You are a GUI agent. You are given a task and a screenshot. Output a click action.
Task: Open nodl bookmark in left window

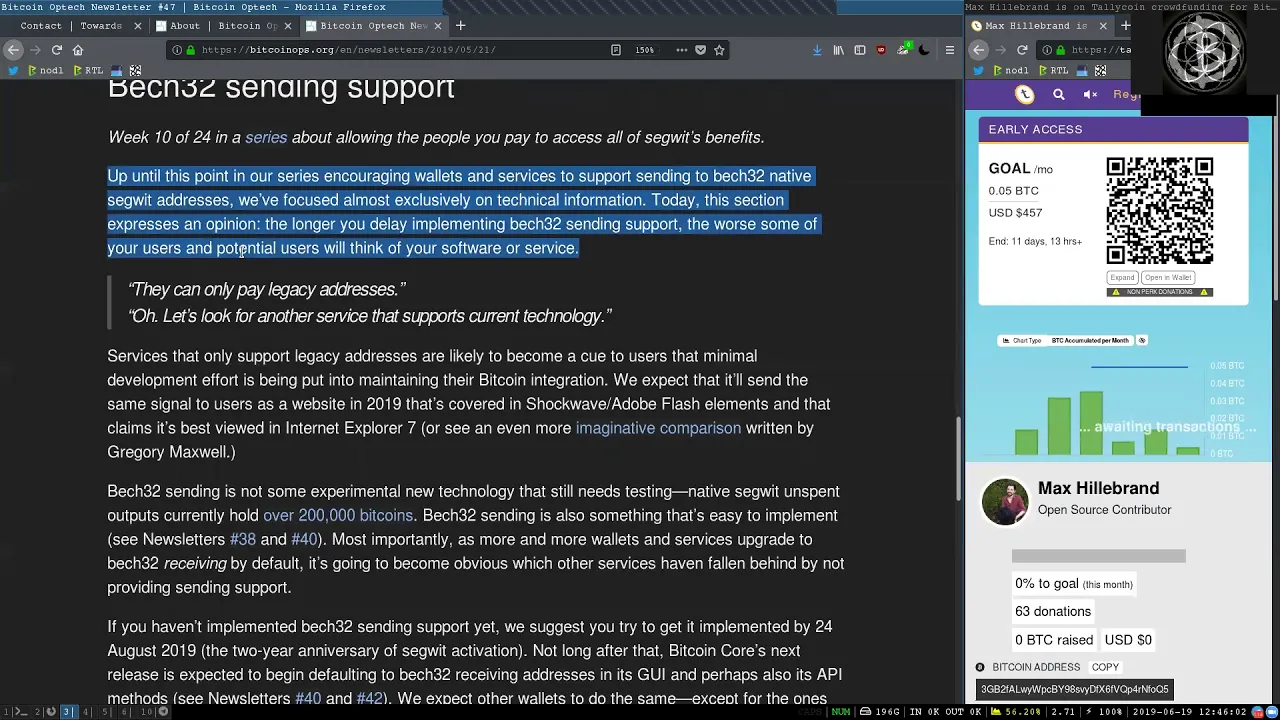(x=46, y=71)
